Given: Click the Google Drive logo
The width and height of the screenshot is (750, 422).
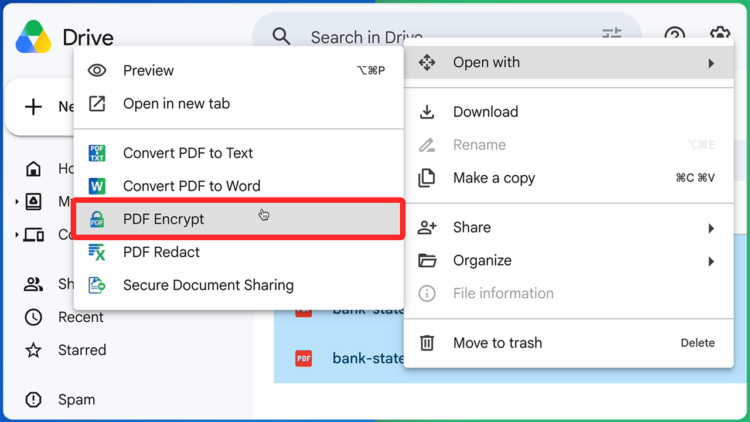Looking at the screenshot, I should (33, 36).
